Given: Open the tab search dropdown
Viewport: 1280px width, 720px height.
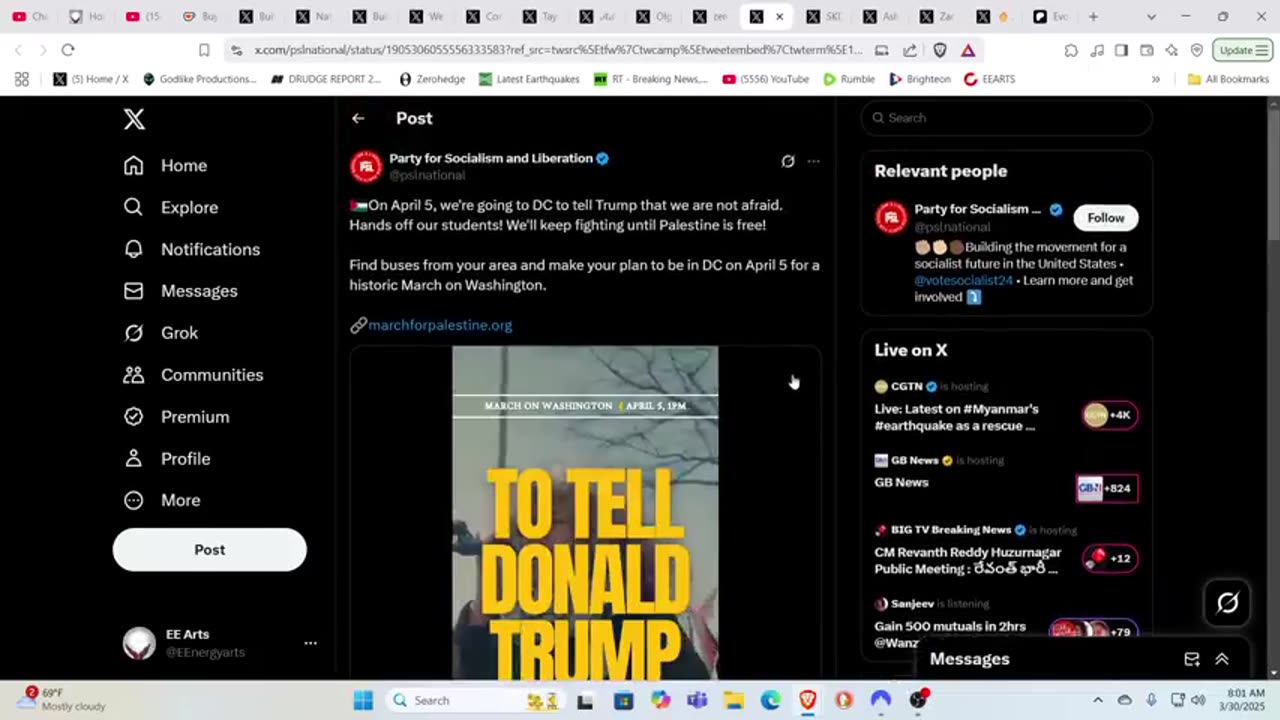Looking at the screenshot, I should tap(1151, 17).
